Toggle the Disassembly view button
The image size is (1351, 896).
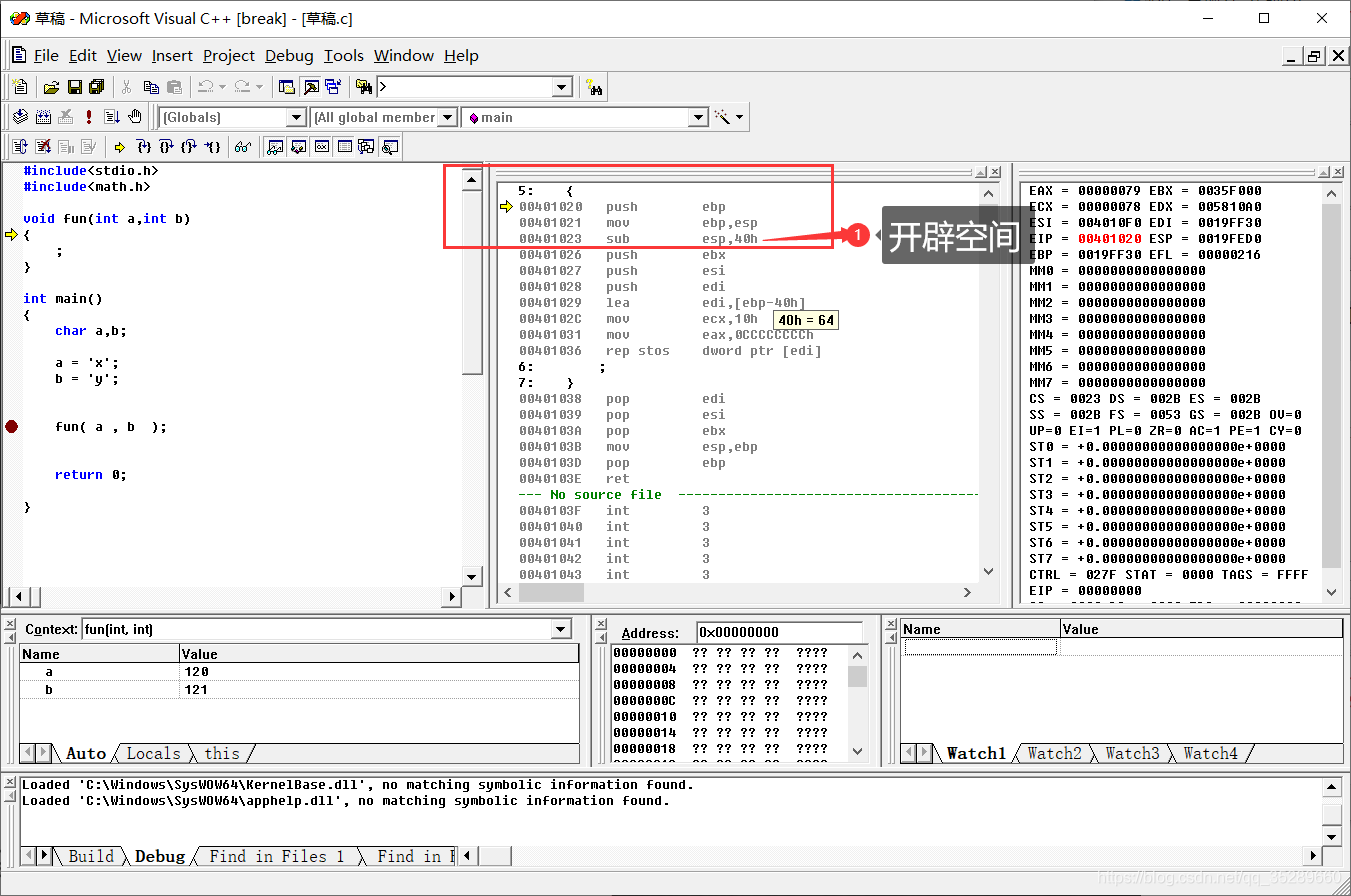tap(389, 146)
